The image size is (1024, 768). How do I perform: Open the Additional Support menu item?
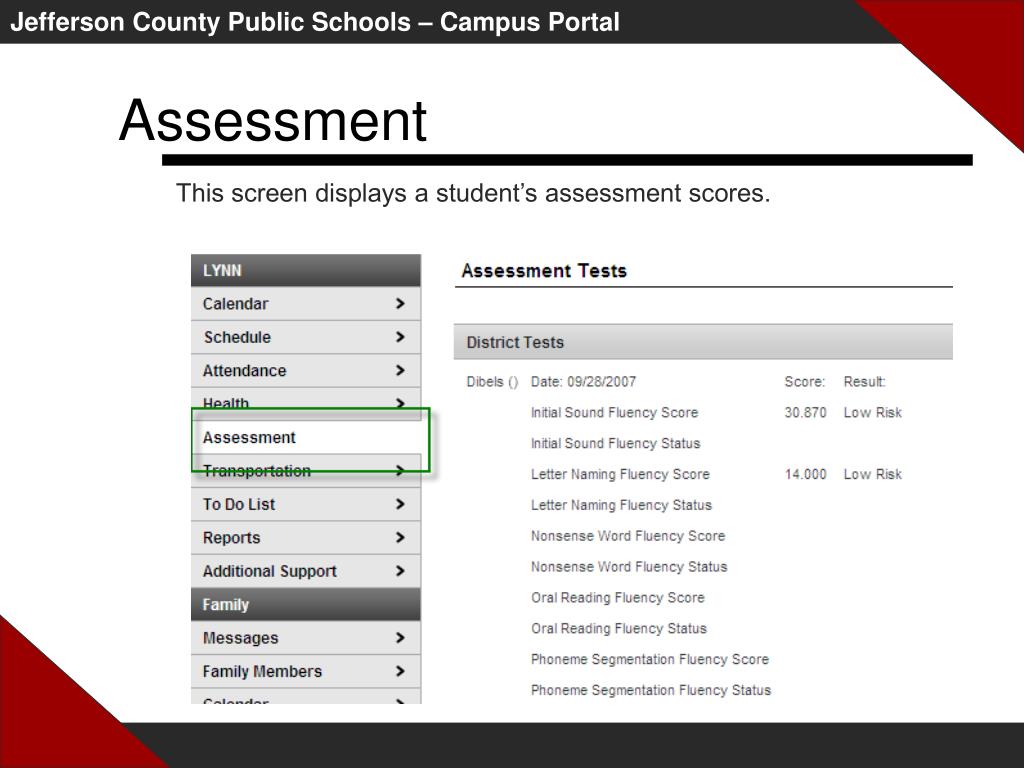pyautogui.click(x=306, y=571)
